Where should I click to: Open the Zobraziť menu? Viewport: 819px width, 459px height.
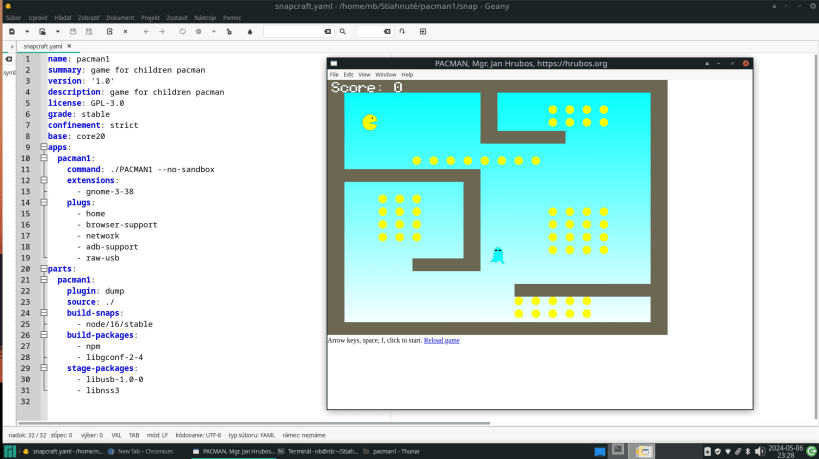coord(88,18)
